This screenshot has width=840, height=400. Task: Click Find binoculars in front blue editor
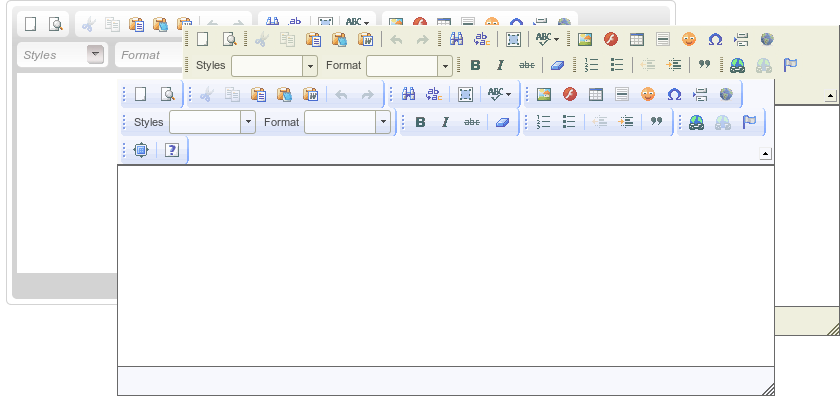click(408, 95)
